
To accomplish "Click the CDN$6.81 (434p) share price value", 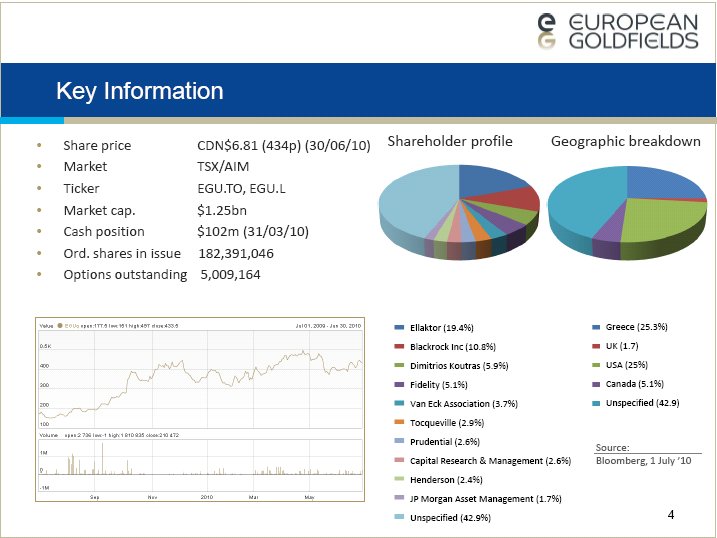I will [284, 145].
